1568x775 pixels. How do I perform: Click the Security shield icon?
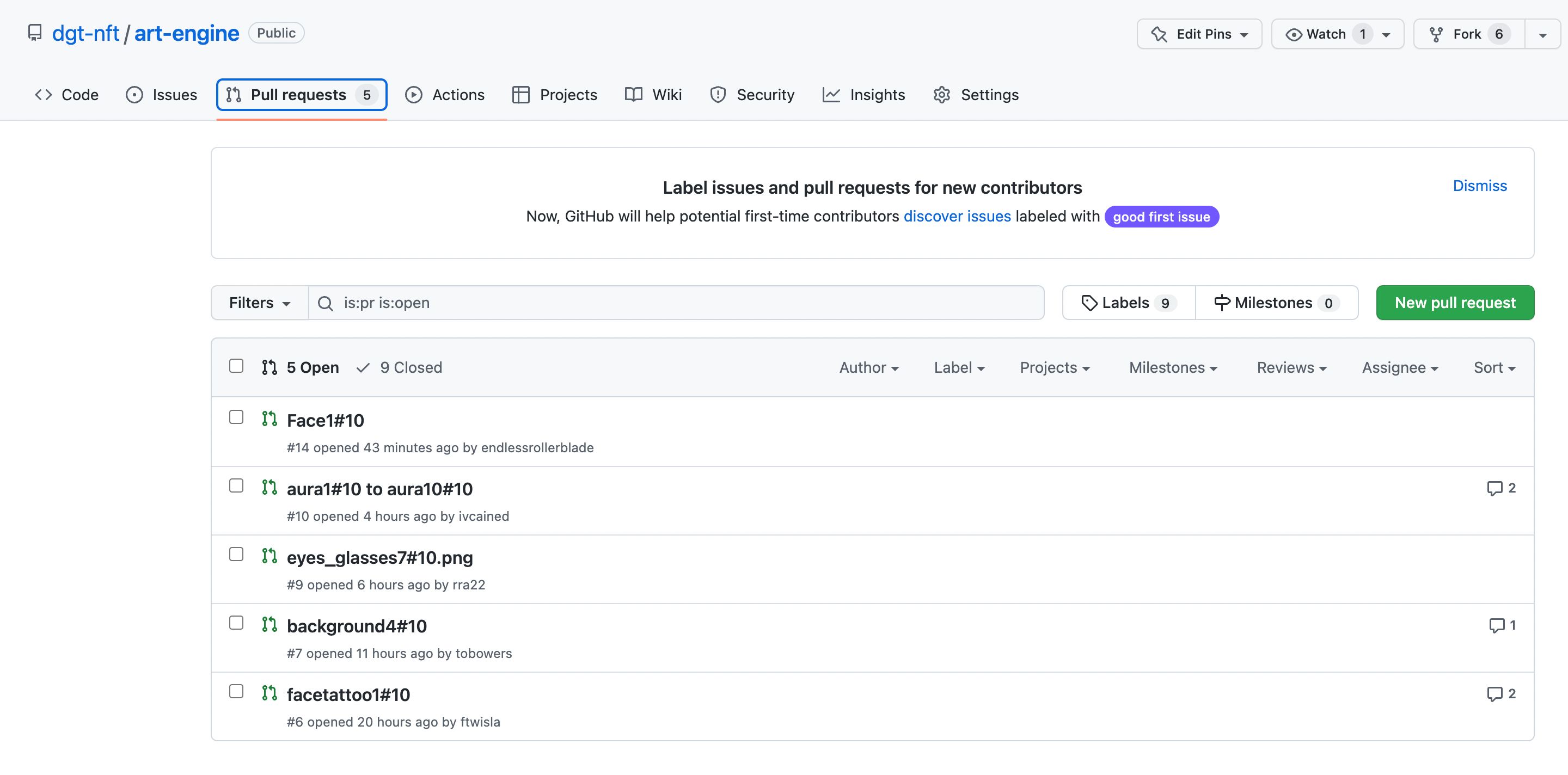click(718, 95)
